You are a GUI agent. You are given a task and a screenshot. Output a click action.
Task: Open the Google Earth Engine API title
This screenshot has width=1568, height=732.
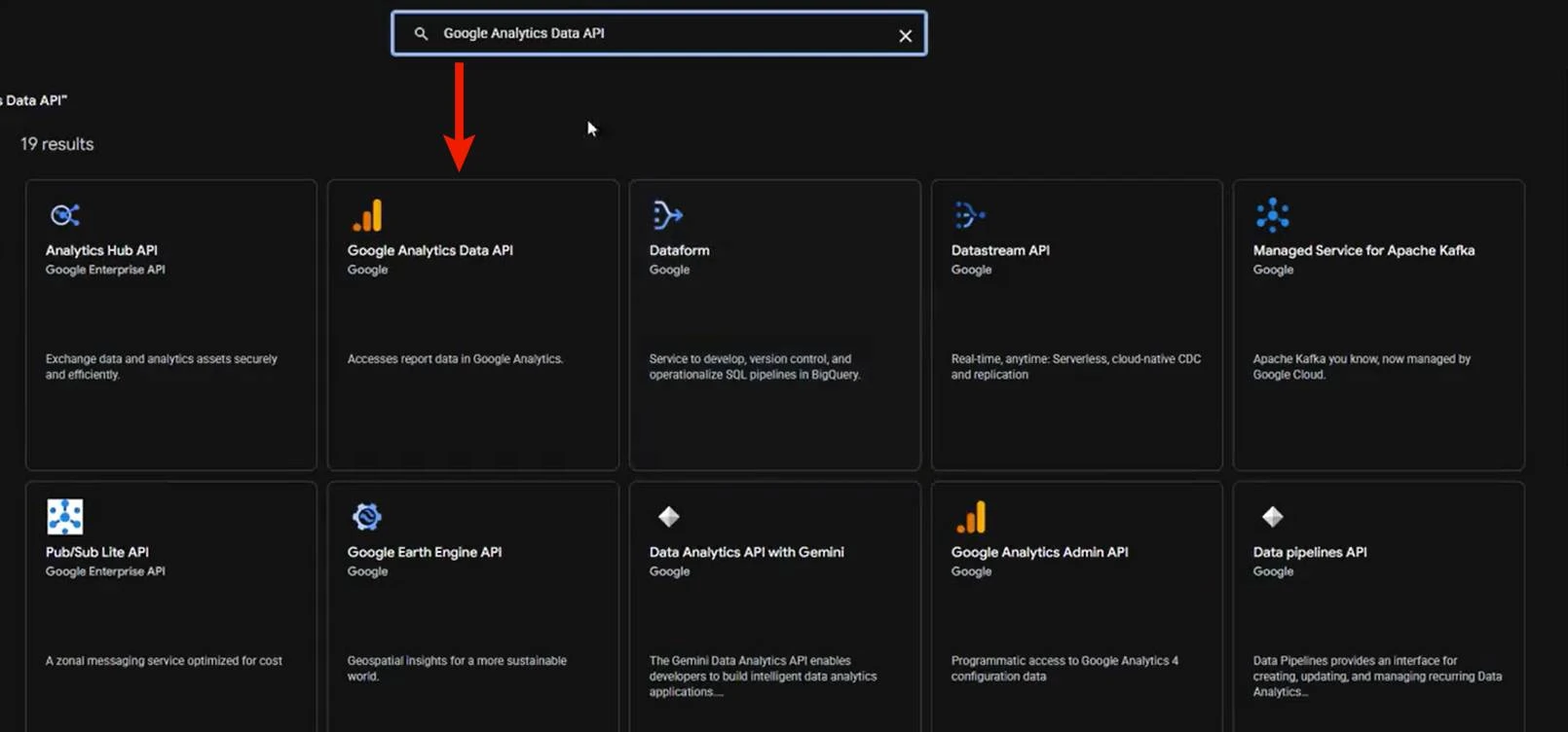point(425,552)
